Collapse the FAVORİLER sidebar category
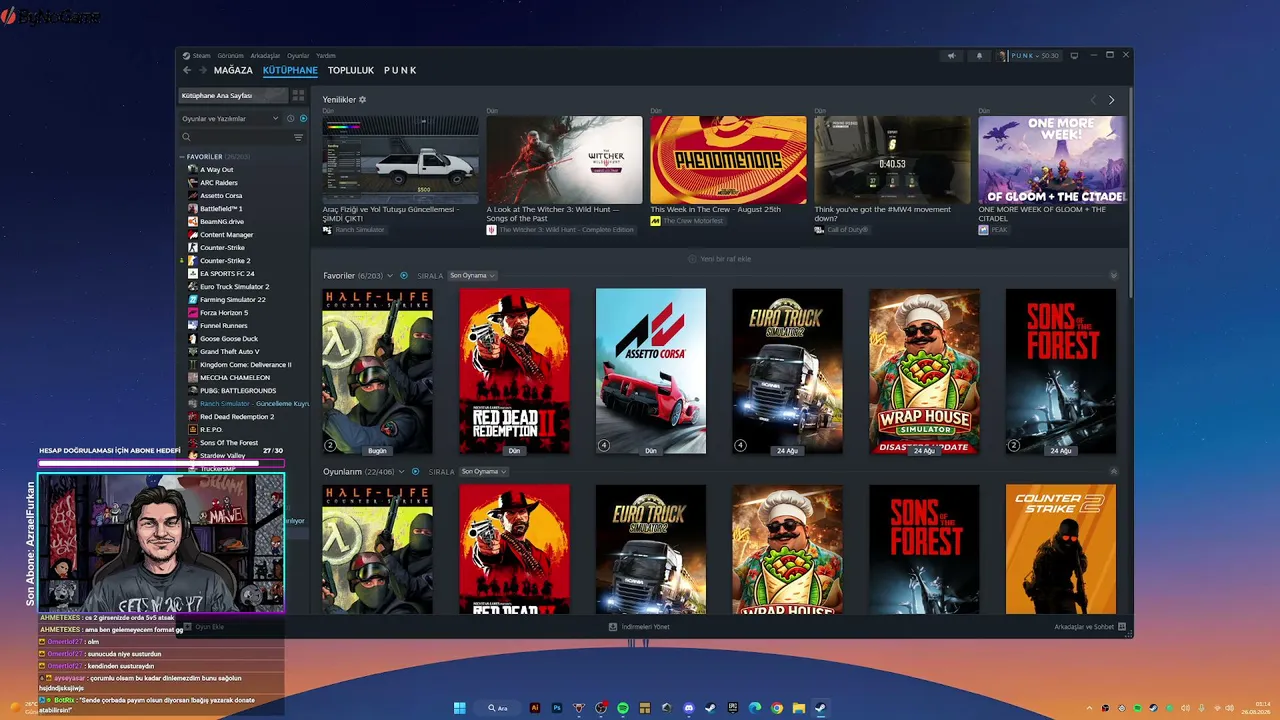 (182, 157)
